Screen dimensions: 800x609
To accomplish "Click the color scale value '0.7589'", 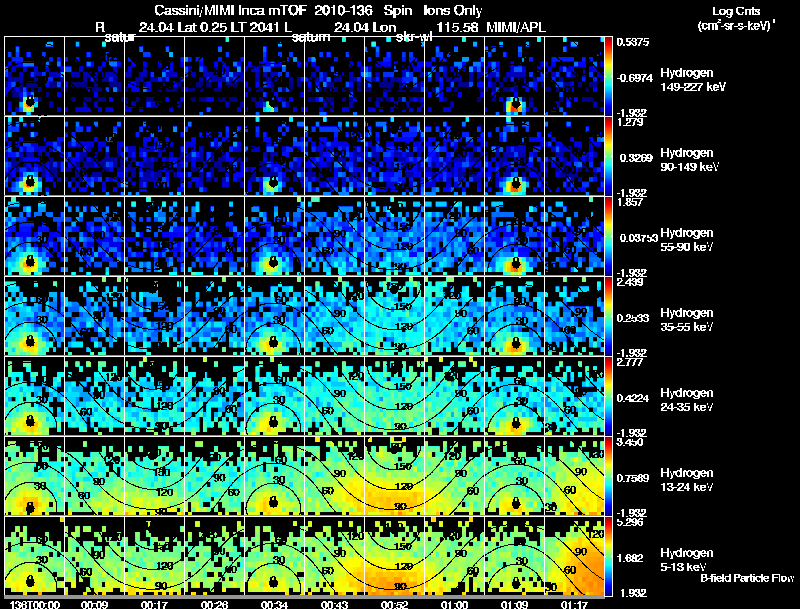I will 634,478.
